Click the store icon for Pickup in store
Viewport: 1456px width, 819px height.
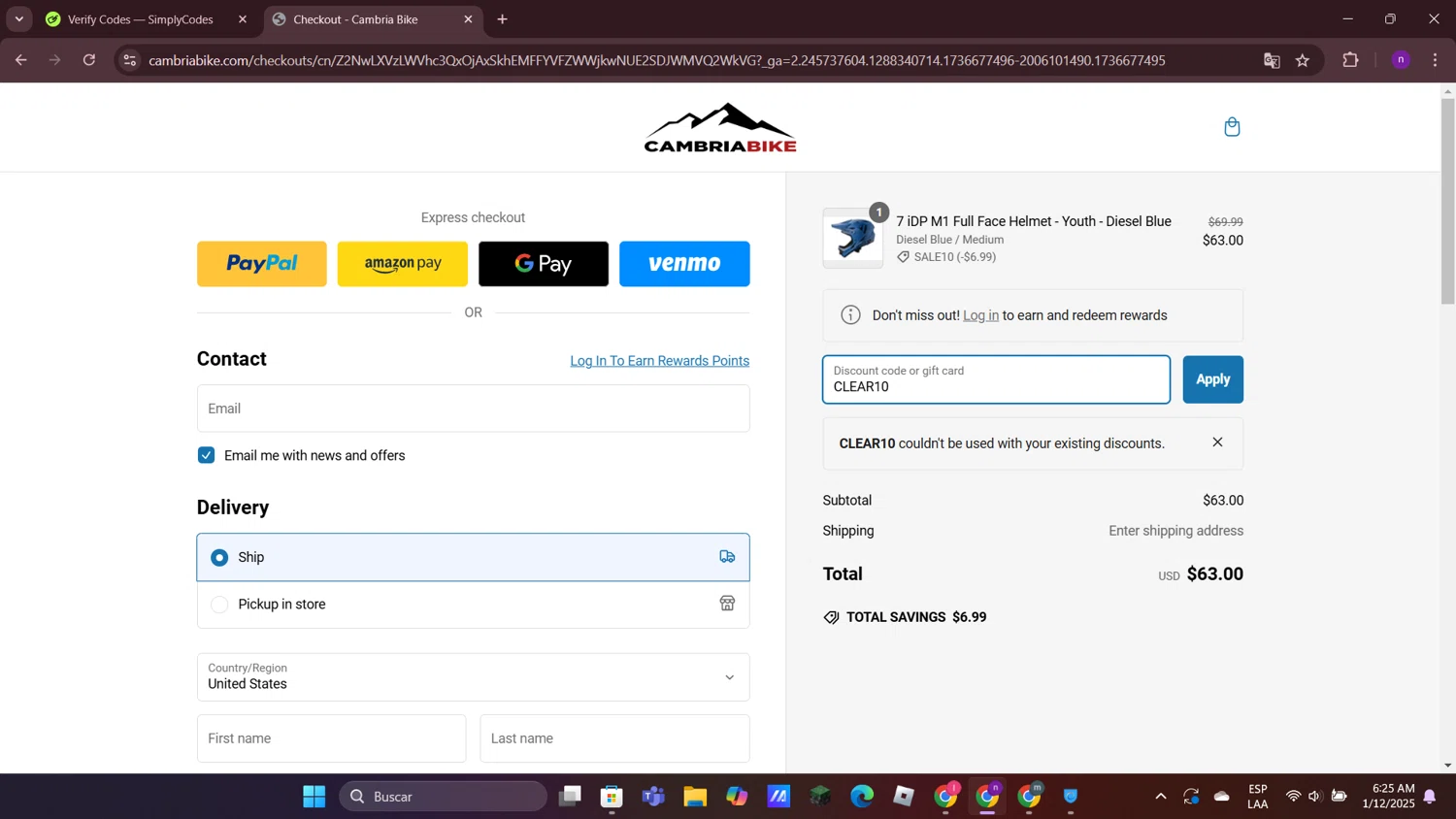727,604
